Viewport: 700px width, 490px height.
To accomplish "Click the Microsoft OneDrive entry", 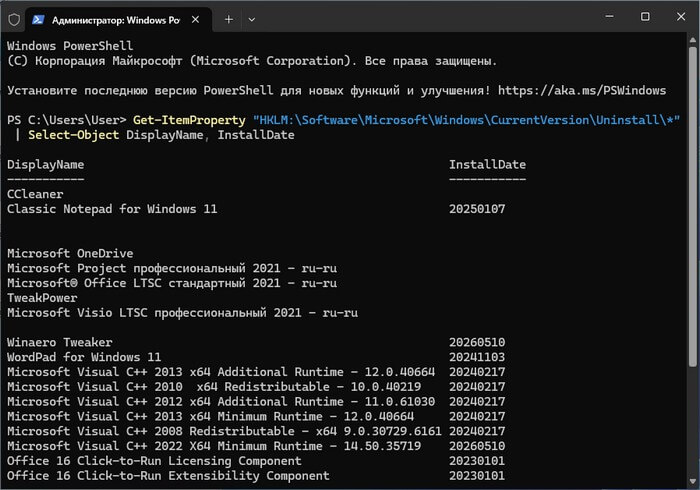I will (70, 253).
